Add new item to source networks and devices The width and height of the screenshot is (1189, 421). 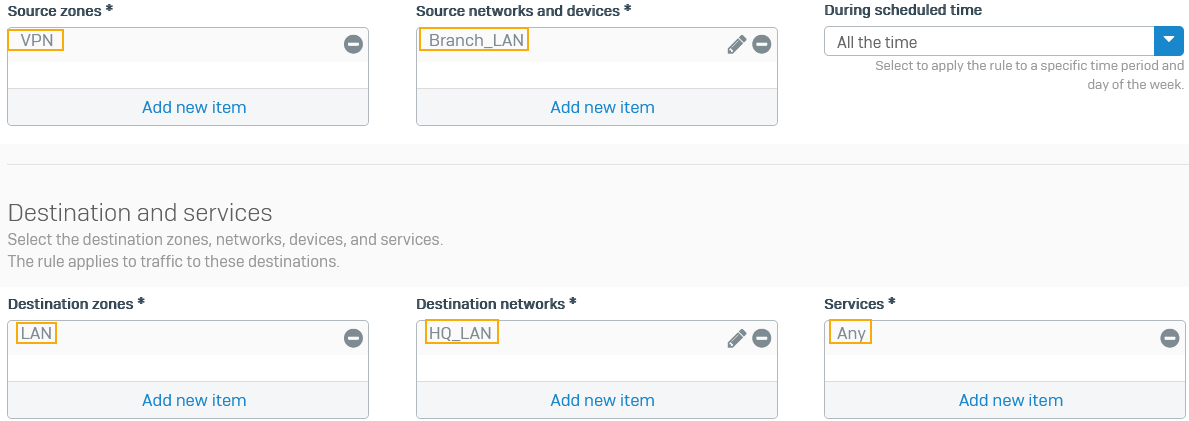[602, 107]
